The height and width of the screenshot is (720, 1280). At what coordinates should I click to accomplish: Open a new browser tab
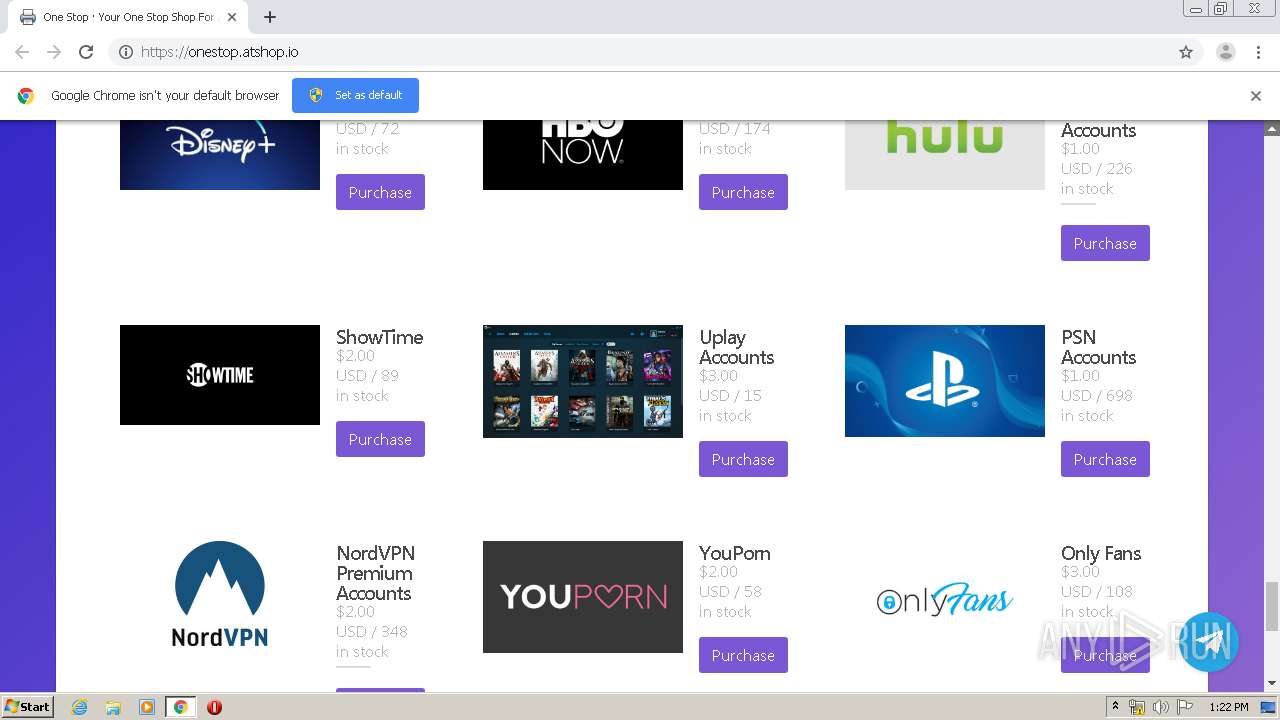pyautogui.click(x=270, y=17)
